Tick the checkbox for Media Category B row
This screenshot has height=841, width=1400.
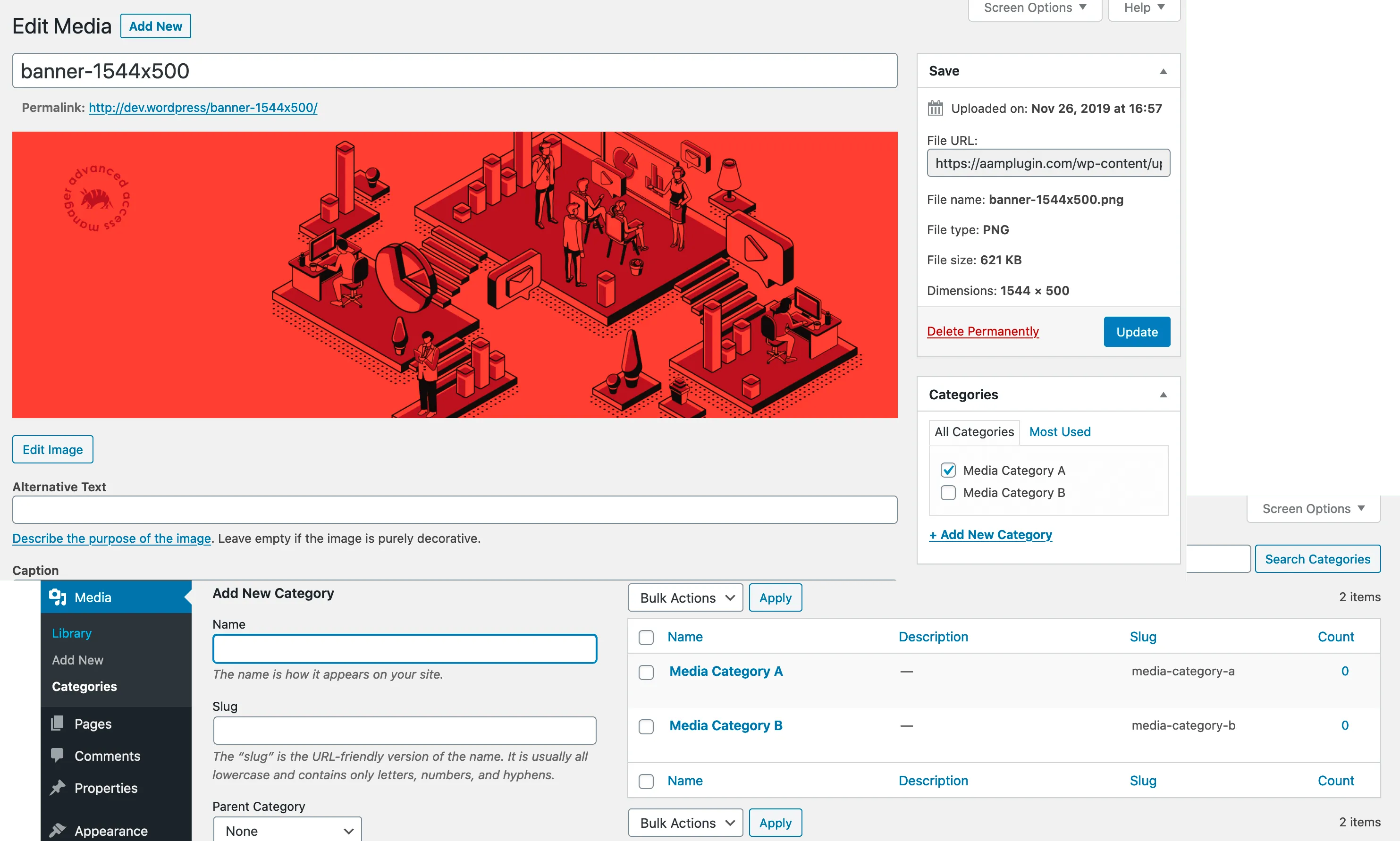coord(646,726)
